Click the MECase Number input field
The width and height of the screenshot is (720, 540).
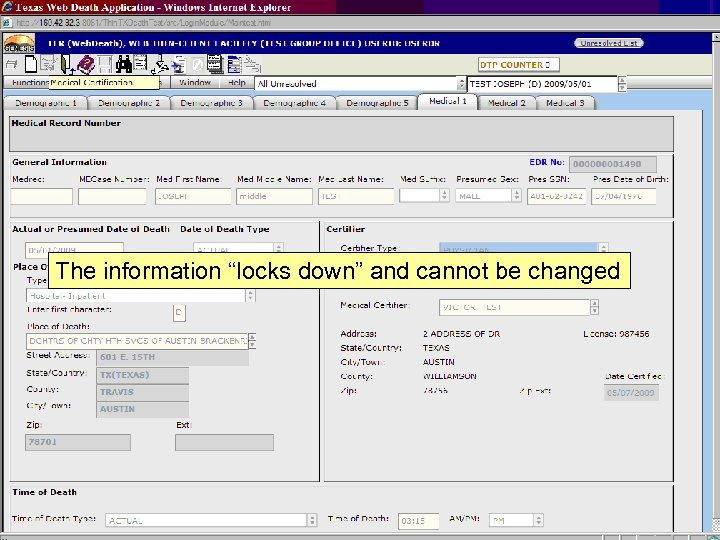pyautogui.click(x=112, y=196)
